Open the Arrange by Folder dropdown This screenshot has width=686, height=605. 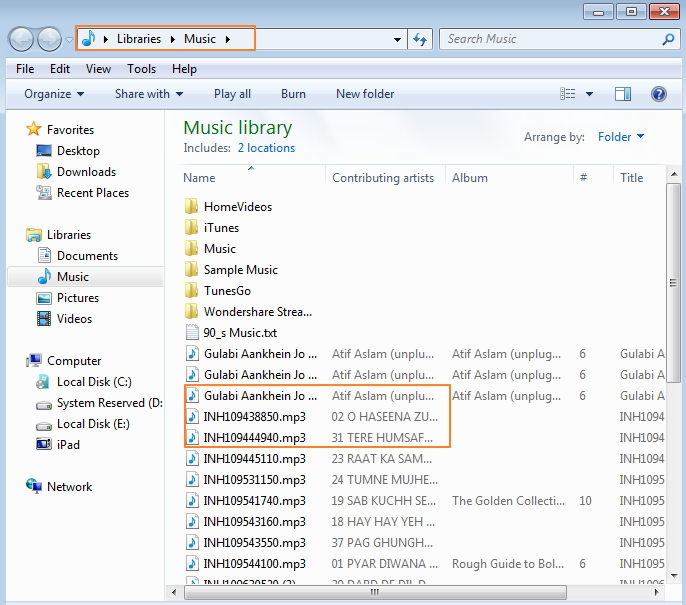click(621, 136)
